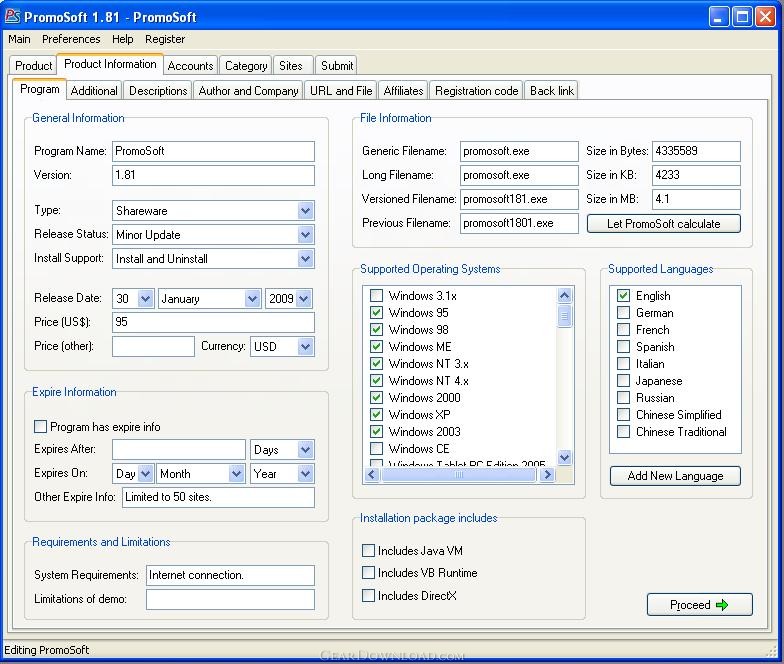Screen dimensions: 784x664
Task: Enable Includes VB Runtime checkbox
Action: [x=368, y=572]
